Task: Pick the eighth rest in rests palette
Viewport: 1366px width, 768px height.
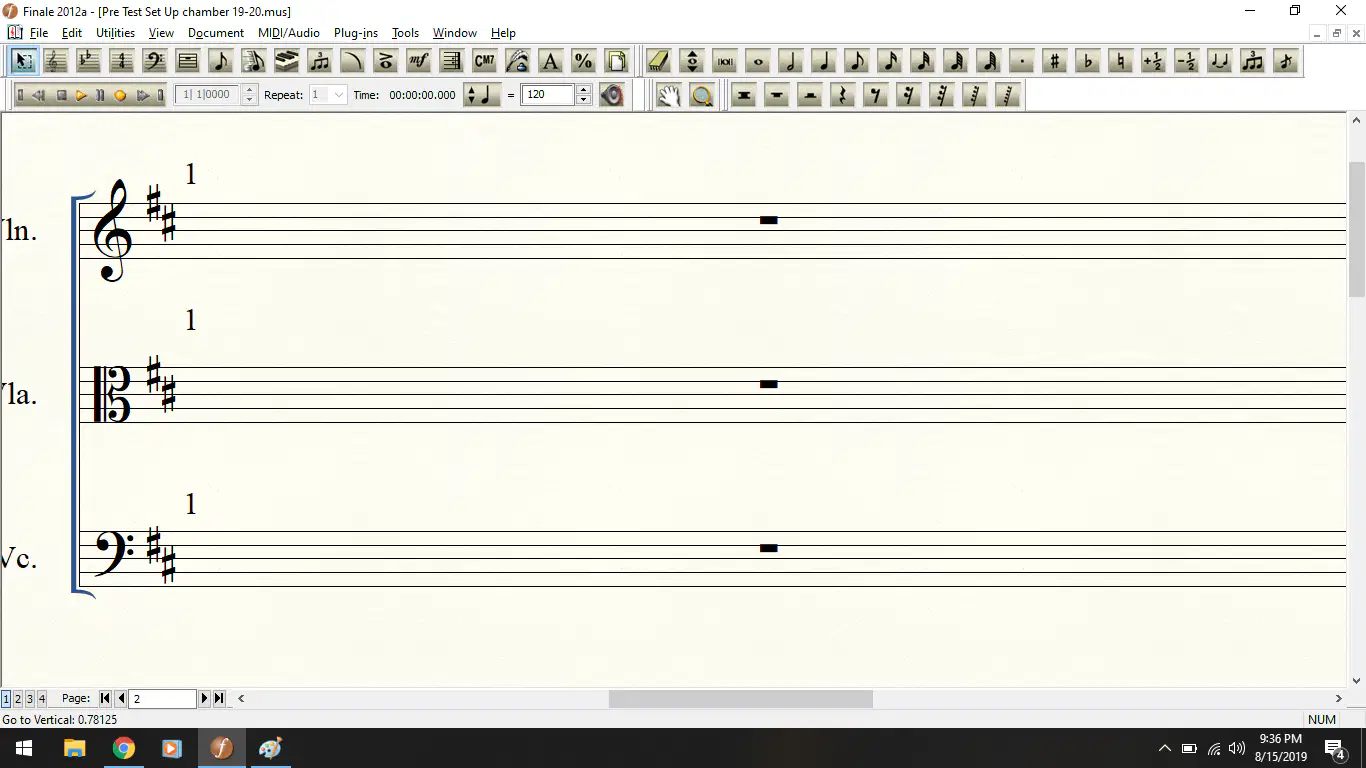Action: 875,95
